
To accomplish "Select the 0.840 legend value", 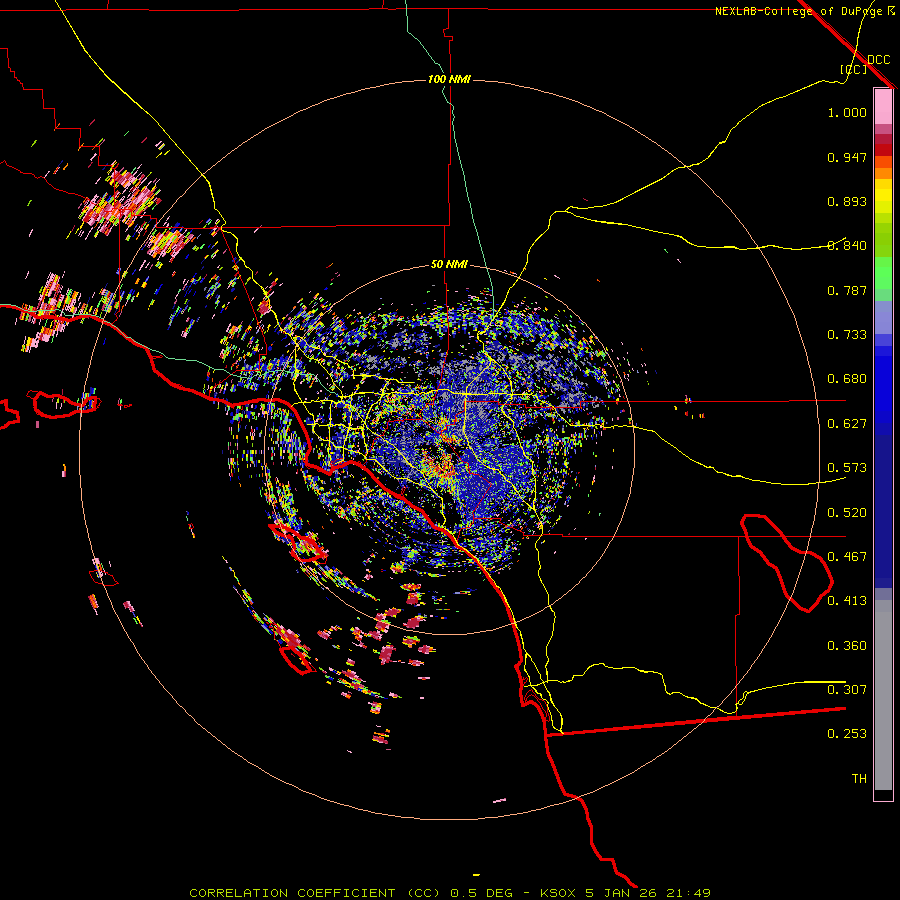I will (x=847, y=246).
